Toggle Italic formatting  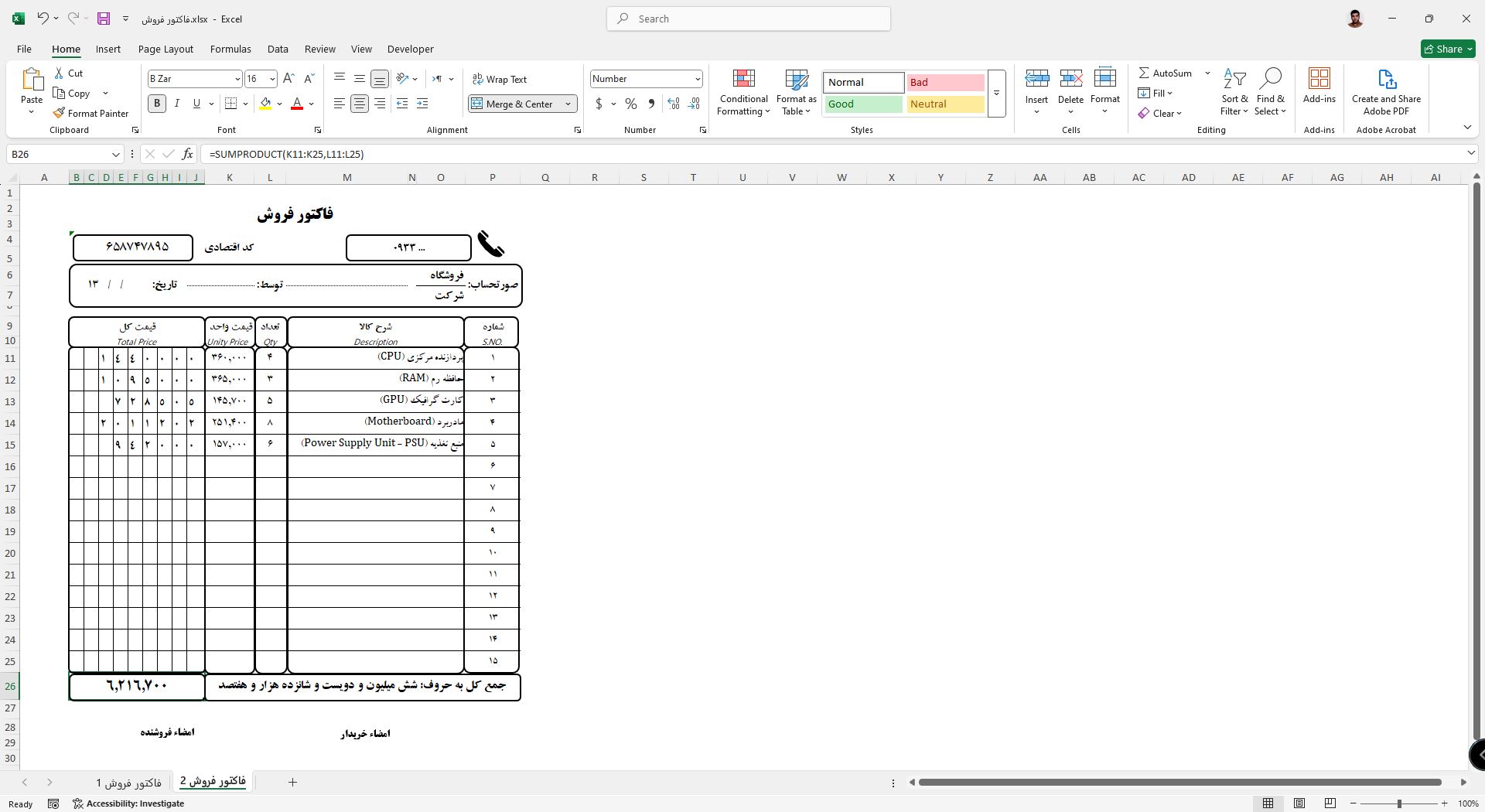pos(177,104)
